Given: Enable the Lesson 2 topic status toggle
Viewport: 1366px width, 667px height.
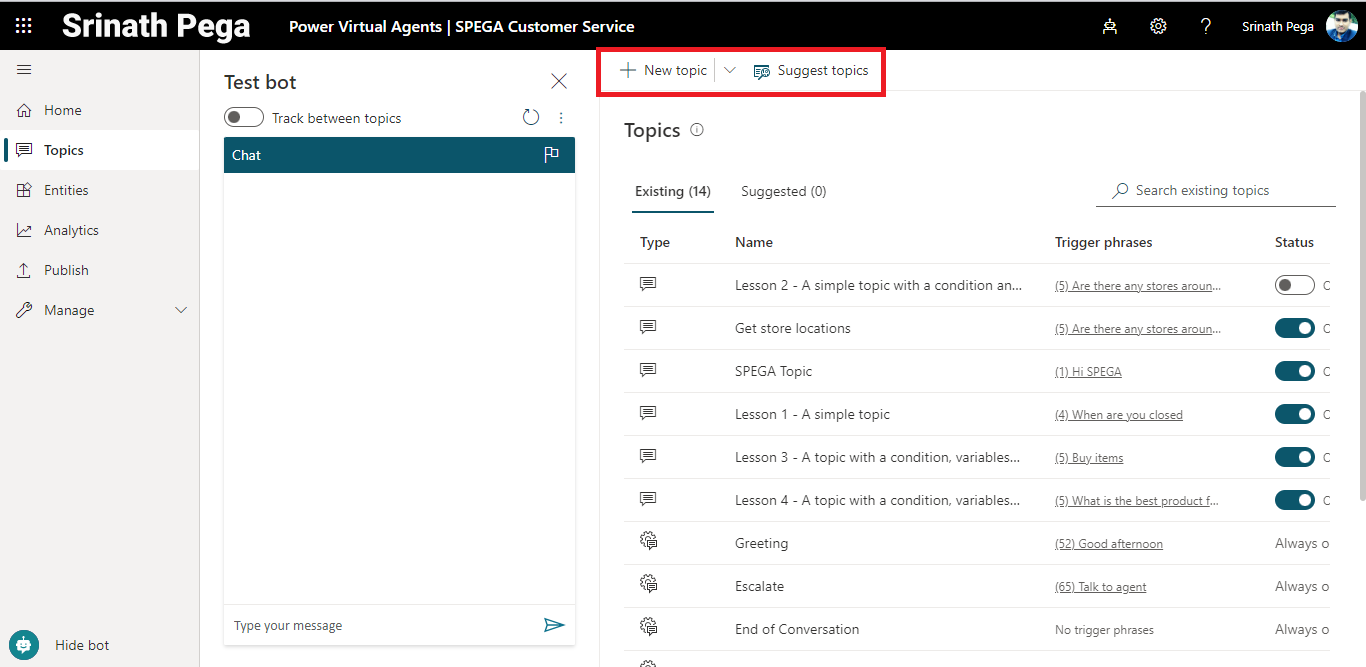Looking at the screenshot, I should click(1294, 285).
